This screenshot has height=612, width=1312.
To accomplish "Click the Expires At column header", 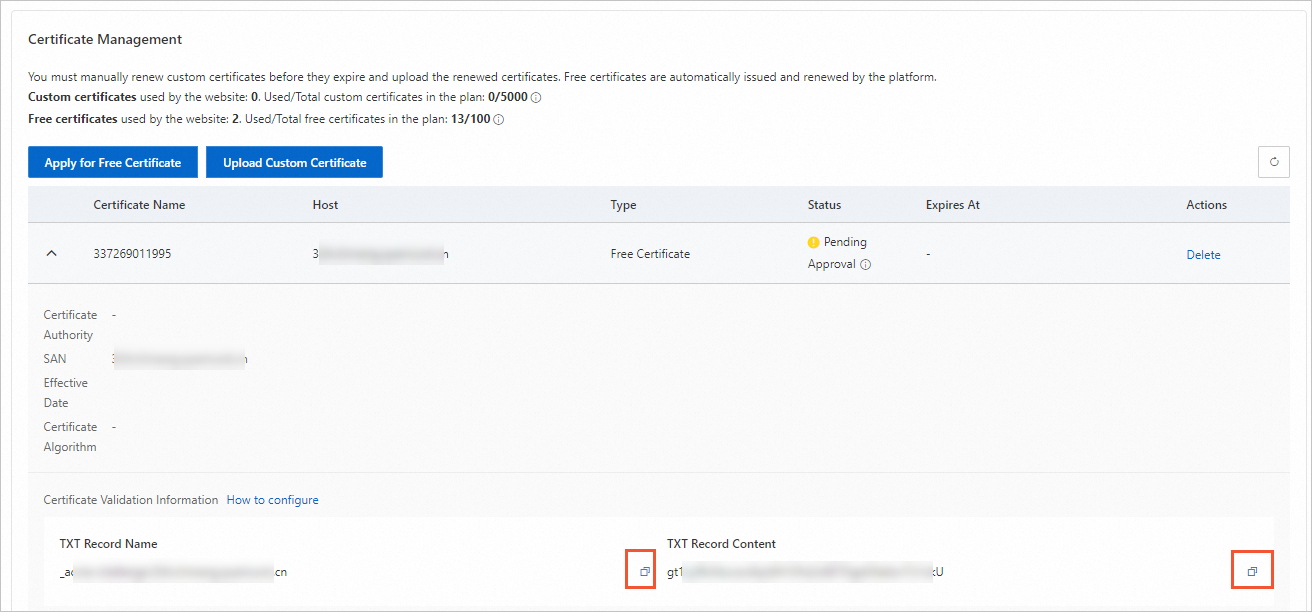I will pyautogui.click(x=952, y=204).
